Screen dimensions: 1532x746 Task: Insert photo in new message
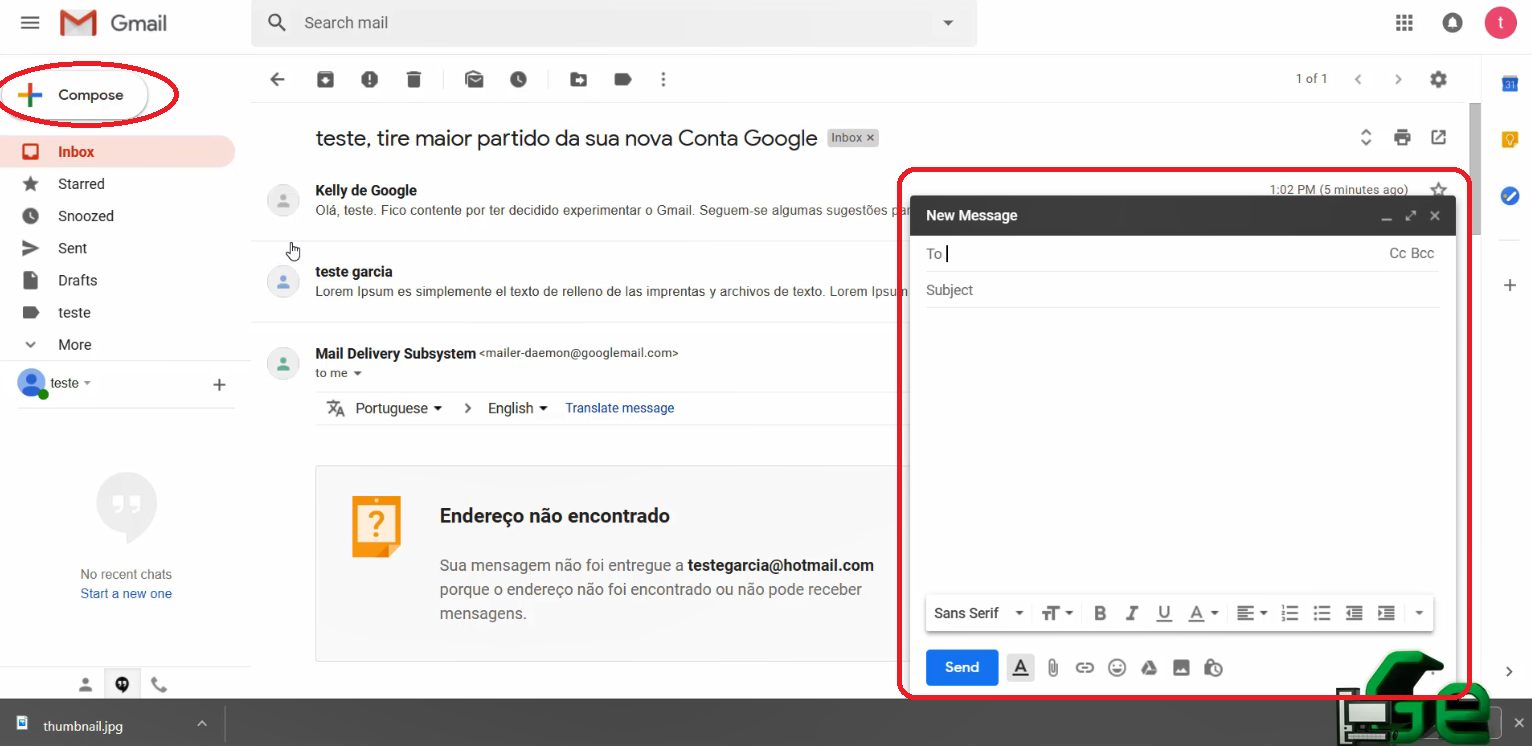pyautogui.click(x=1181, y=668)
